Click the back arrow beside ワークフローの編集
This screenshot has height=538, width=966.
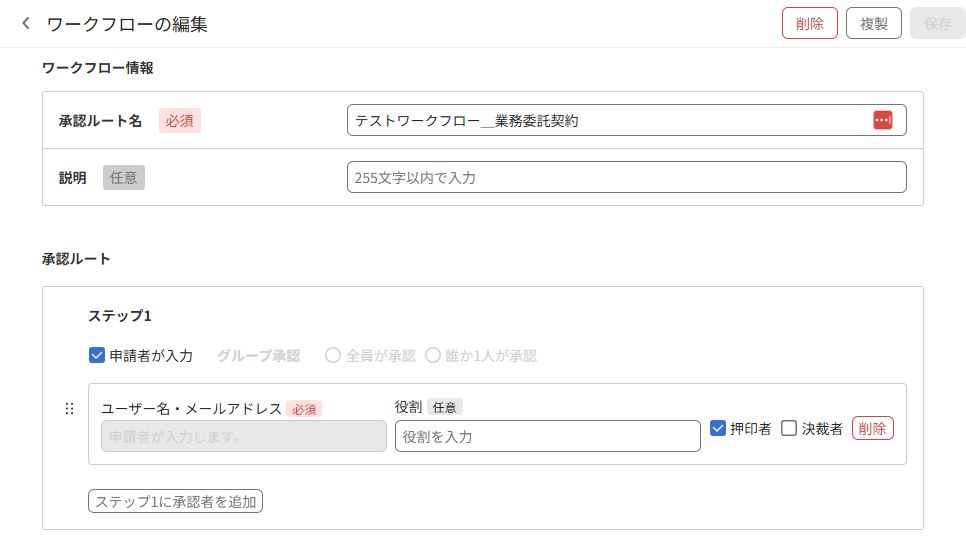(26, 23)
